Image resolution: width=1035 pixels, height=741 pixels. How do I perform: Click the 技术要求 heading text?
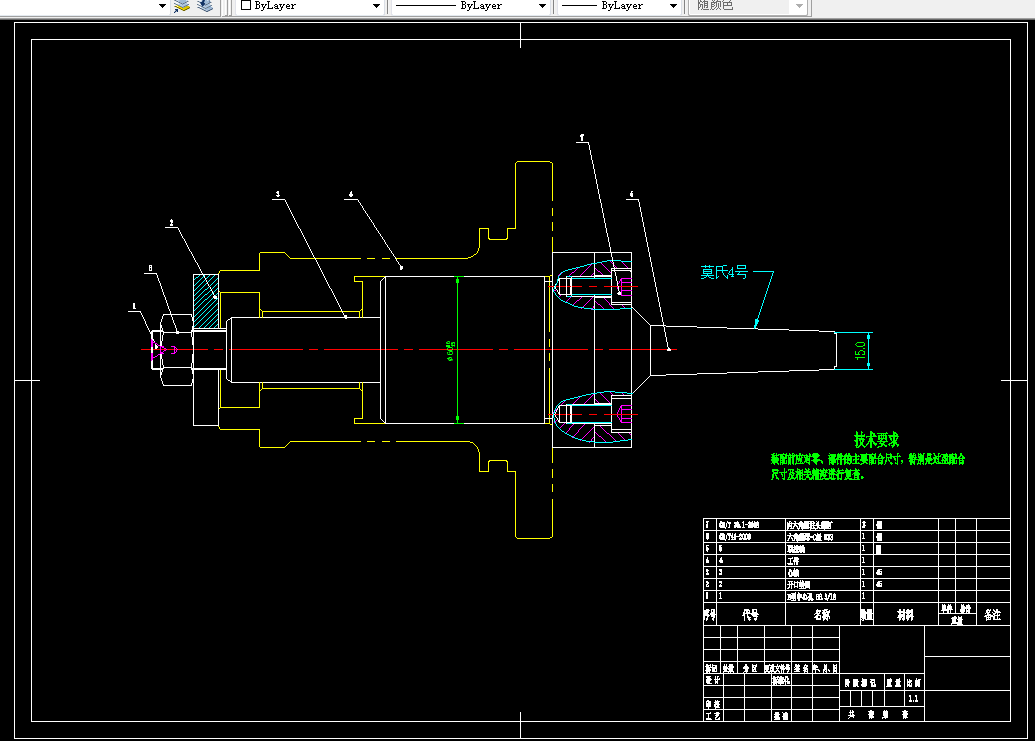pyautogui.click(x=877, y=439)
